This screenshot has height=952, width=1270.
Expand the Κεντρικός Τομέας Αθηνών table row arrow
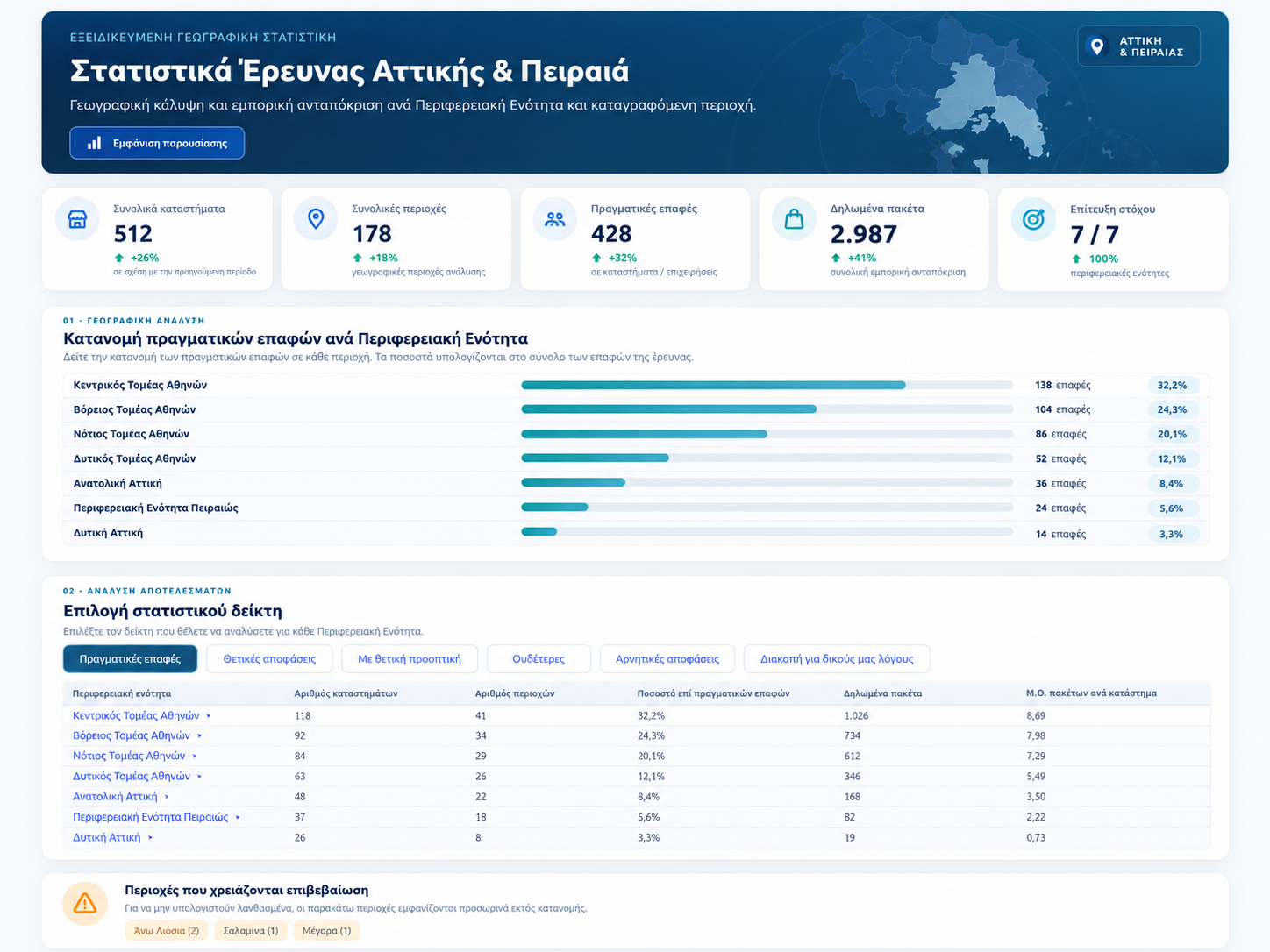pos(209,716)
